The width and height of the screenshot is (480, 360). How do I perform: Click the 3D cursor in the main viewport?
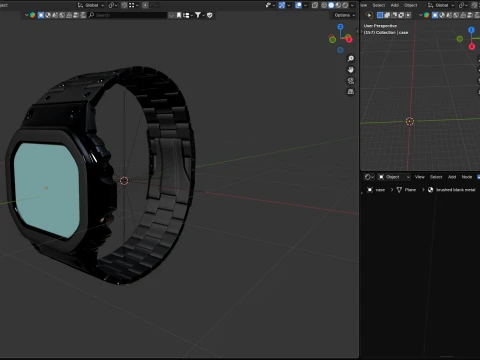click(124, 181)
